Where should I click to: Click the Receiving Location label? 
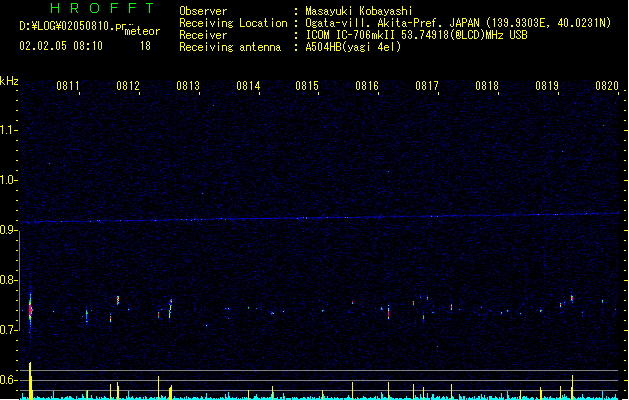click(x=233, y=23)
